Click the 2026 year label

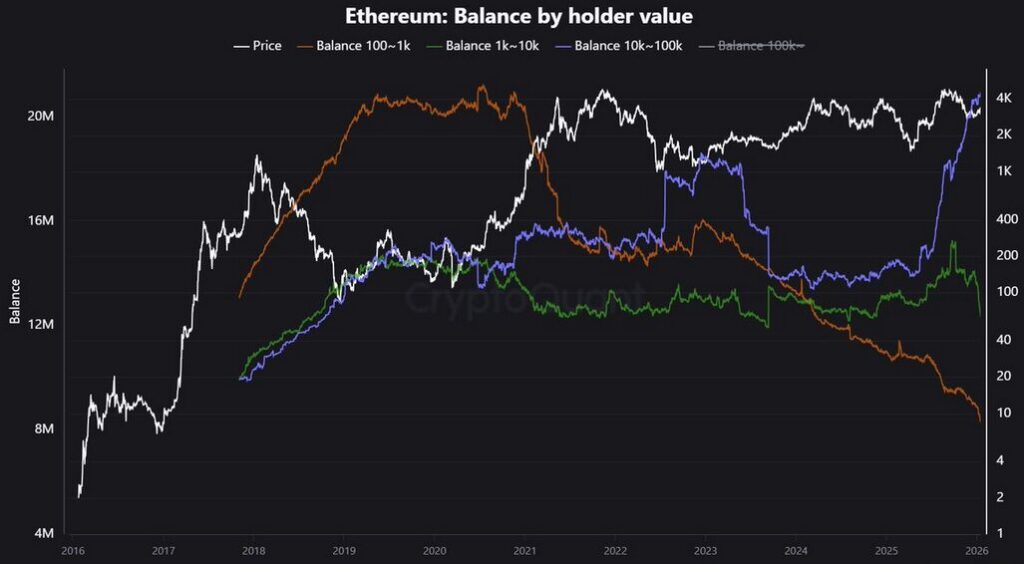coord(977,550)
